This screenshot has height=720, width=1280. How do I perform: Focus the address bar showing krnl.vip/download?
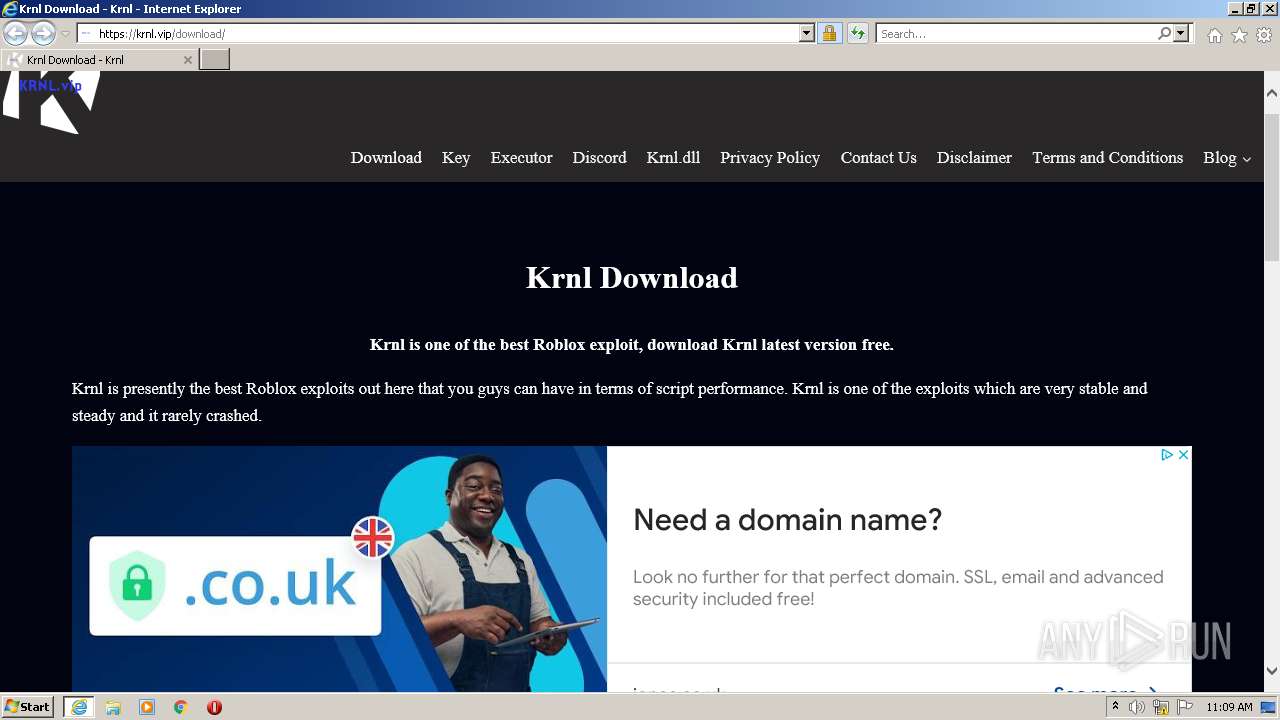438,33
